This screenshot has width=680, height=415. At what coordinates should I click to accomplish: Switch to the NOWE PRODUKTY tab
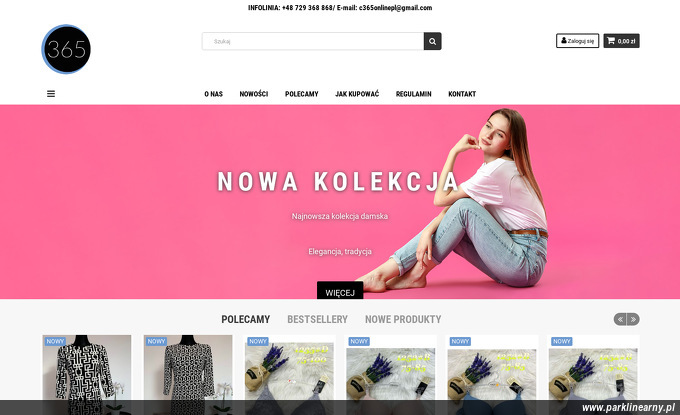[x=403, y=319]
